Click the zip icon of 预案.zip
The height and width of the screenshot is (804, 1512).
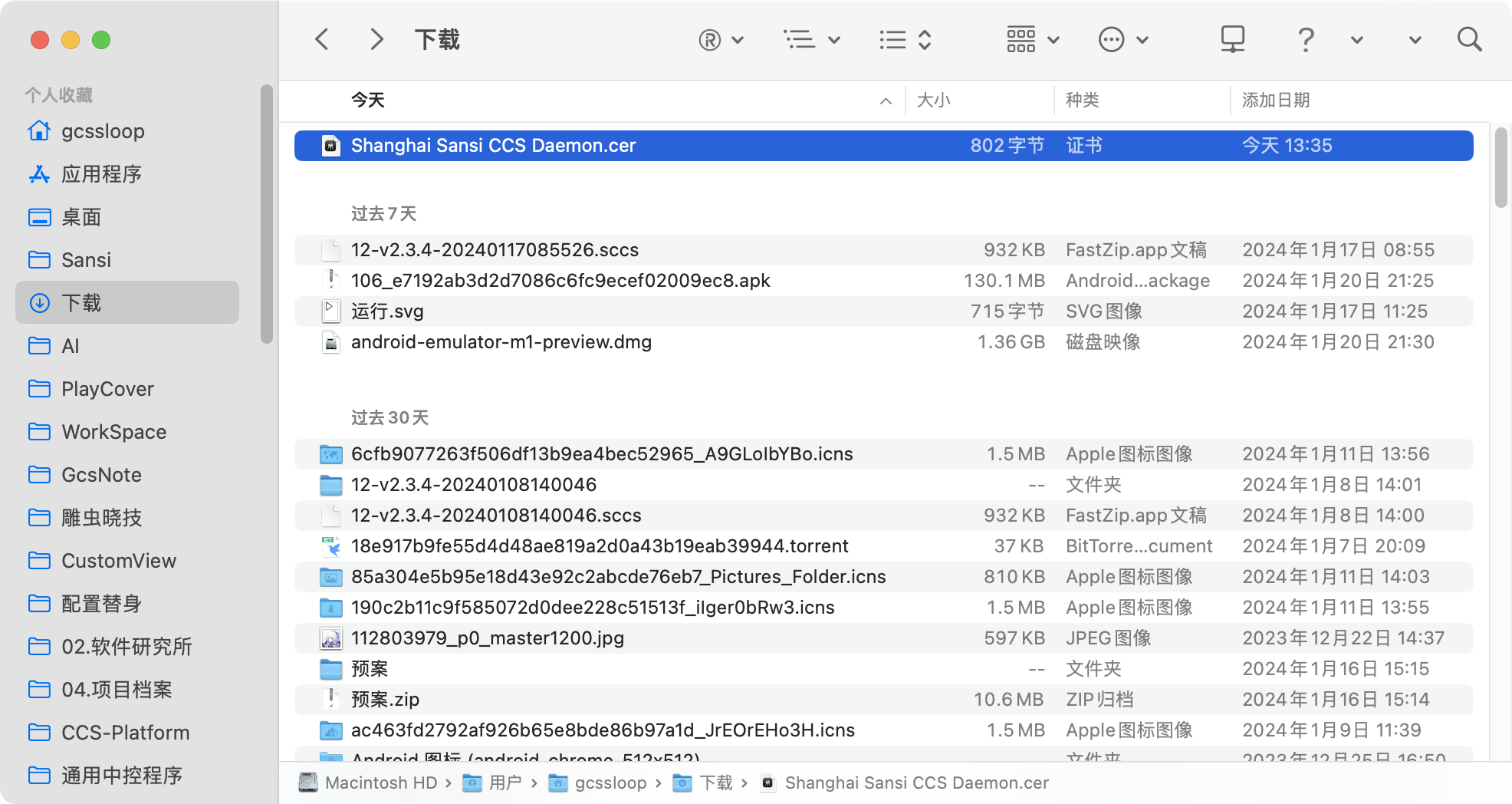(330, 700)
